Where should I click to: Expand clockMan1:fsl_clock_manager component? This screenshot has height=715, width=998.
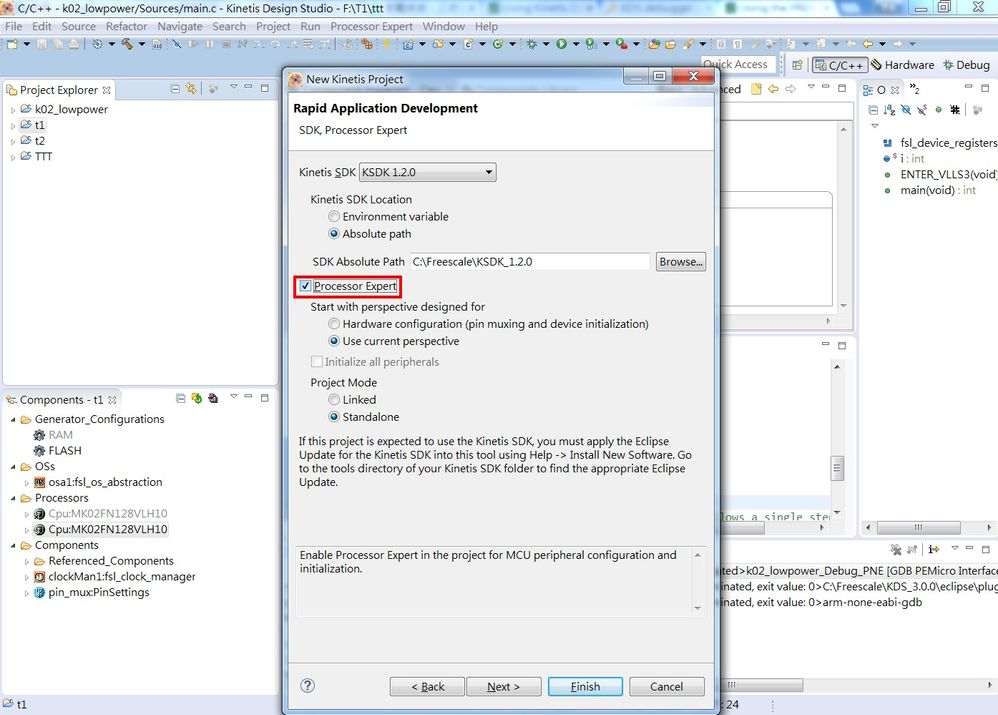[x=27, y=577]
